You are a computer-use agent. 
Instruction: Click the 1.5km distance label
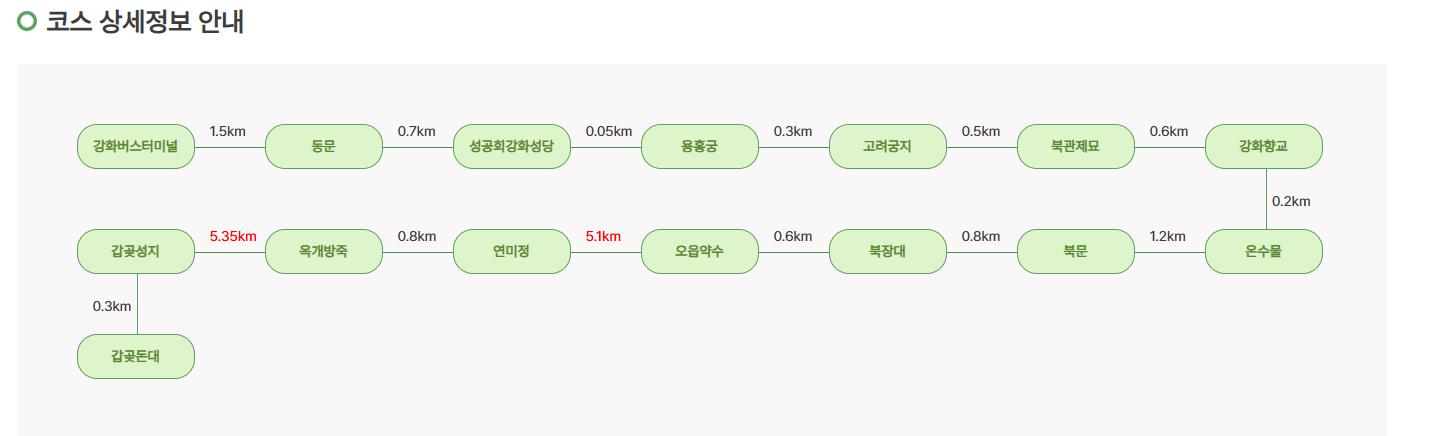pos(228,131)
